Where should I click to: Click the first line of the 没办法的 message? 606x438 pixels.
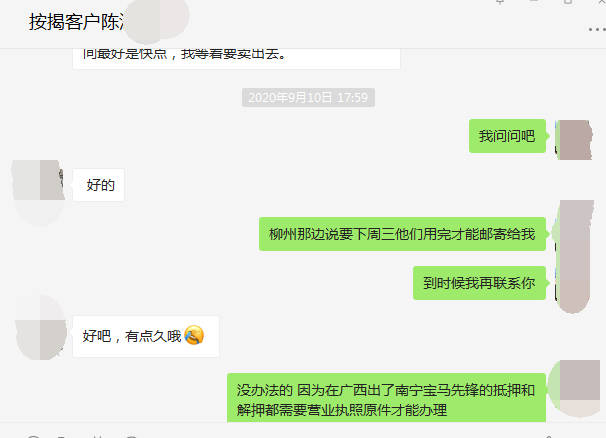click(x=385, y=390)
